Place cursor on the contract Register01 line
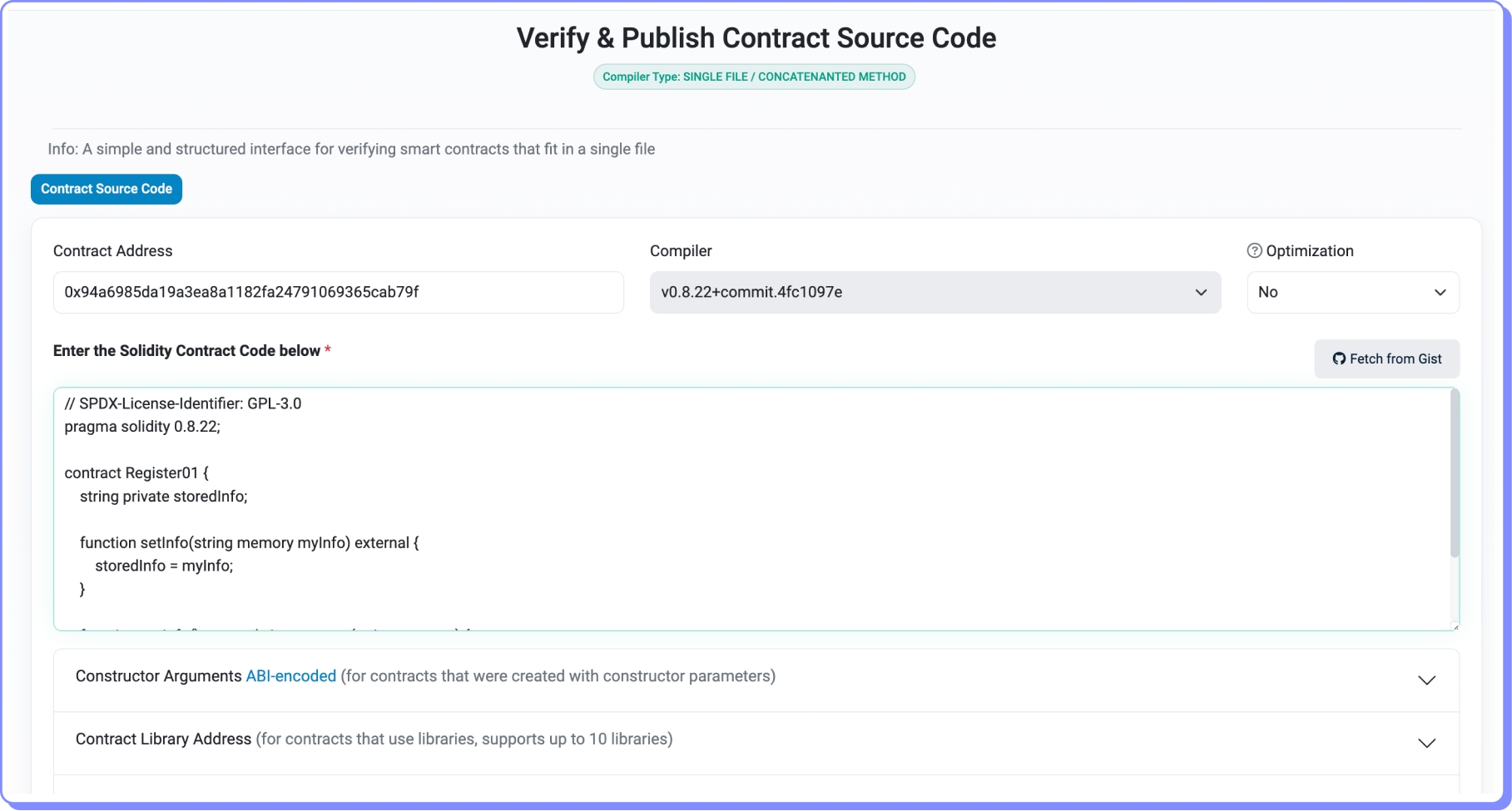 (x=136, y=473)
